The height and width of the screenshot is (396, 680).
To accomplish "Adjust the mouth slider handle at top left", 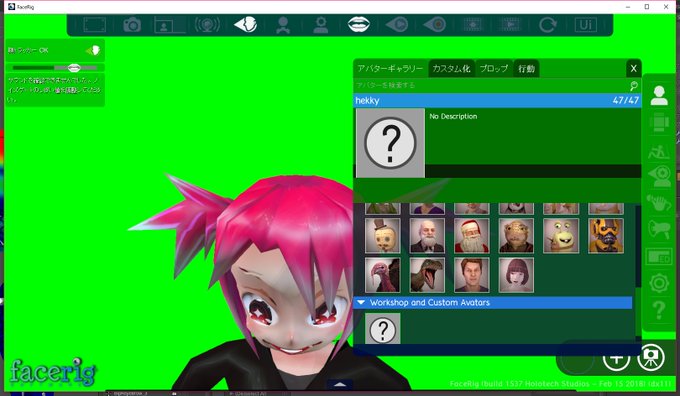I will click(x=74, y=68).
